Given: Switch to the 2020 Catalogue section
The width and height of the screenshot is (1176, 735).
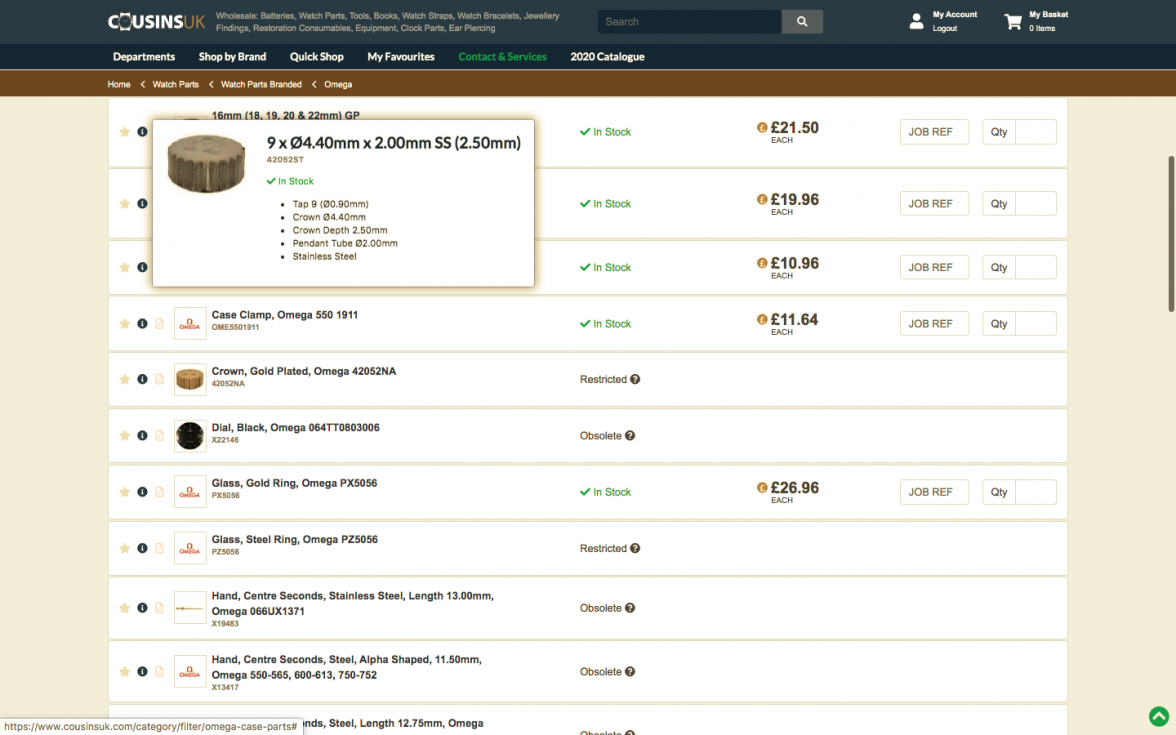Looking at the screenshot, I should 607,57.
